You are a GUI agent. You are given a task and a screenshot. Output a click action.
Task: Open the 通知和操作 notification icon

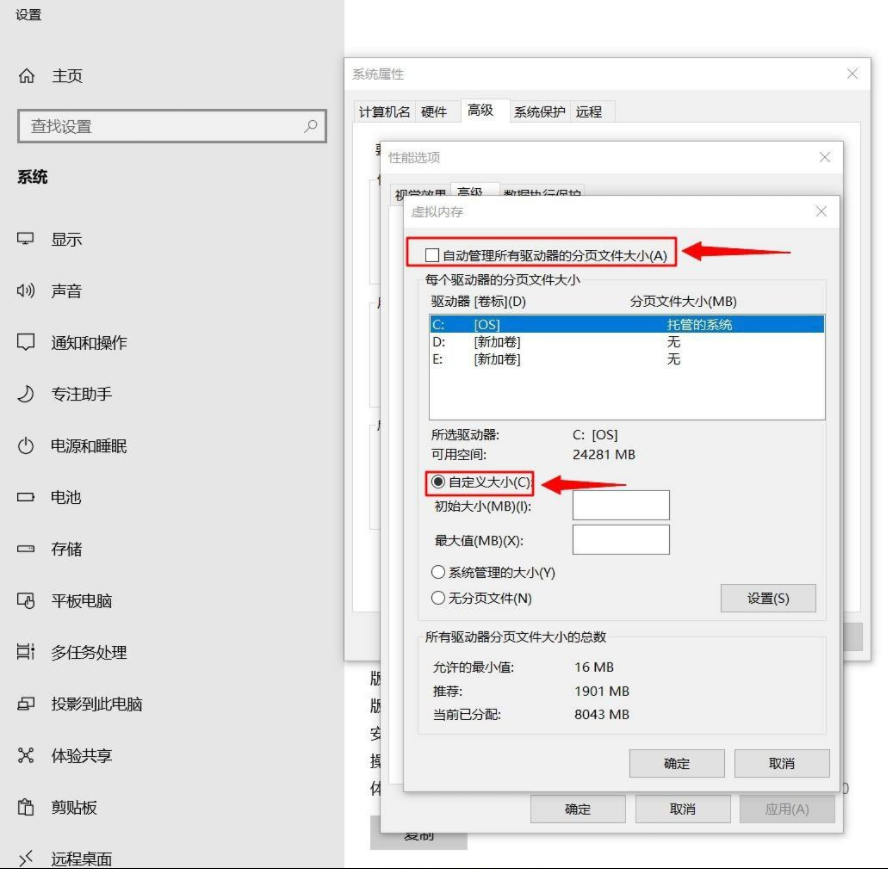[25, 342]
